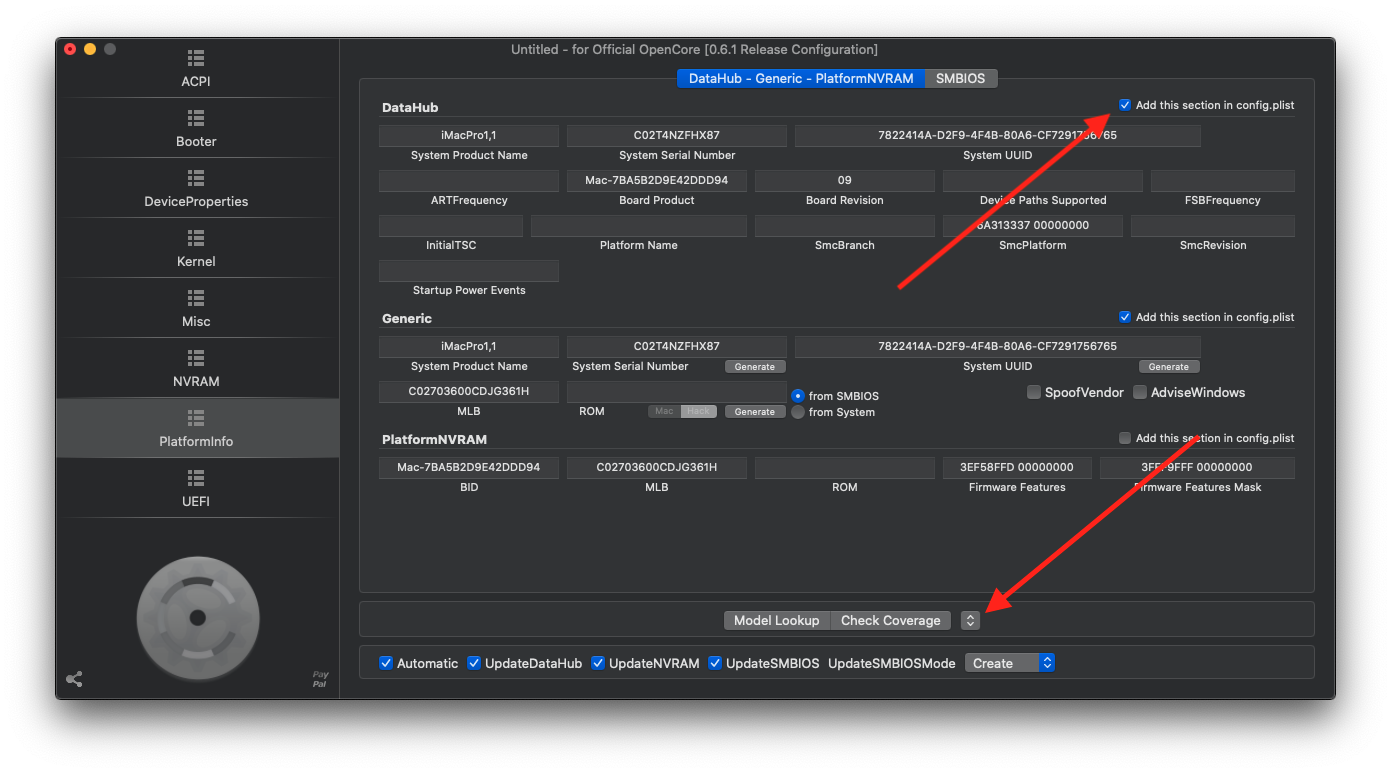The image size is (1391, 773).
Task: Open the Kernel settings section
Action: tap(196, 248)
